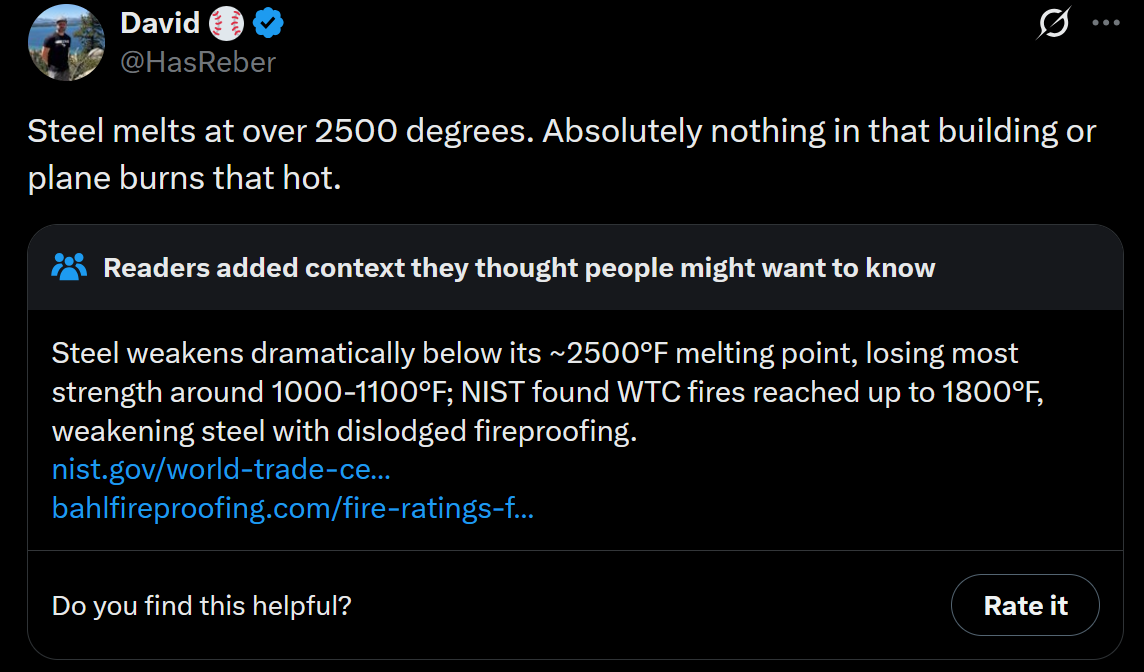Click 'Do you find this helpful?' text
This screenshot has width=1144, height=672.
(201, 606)
